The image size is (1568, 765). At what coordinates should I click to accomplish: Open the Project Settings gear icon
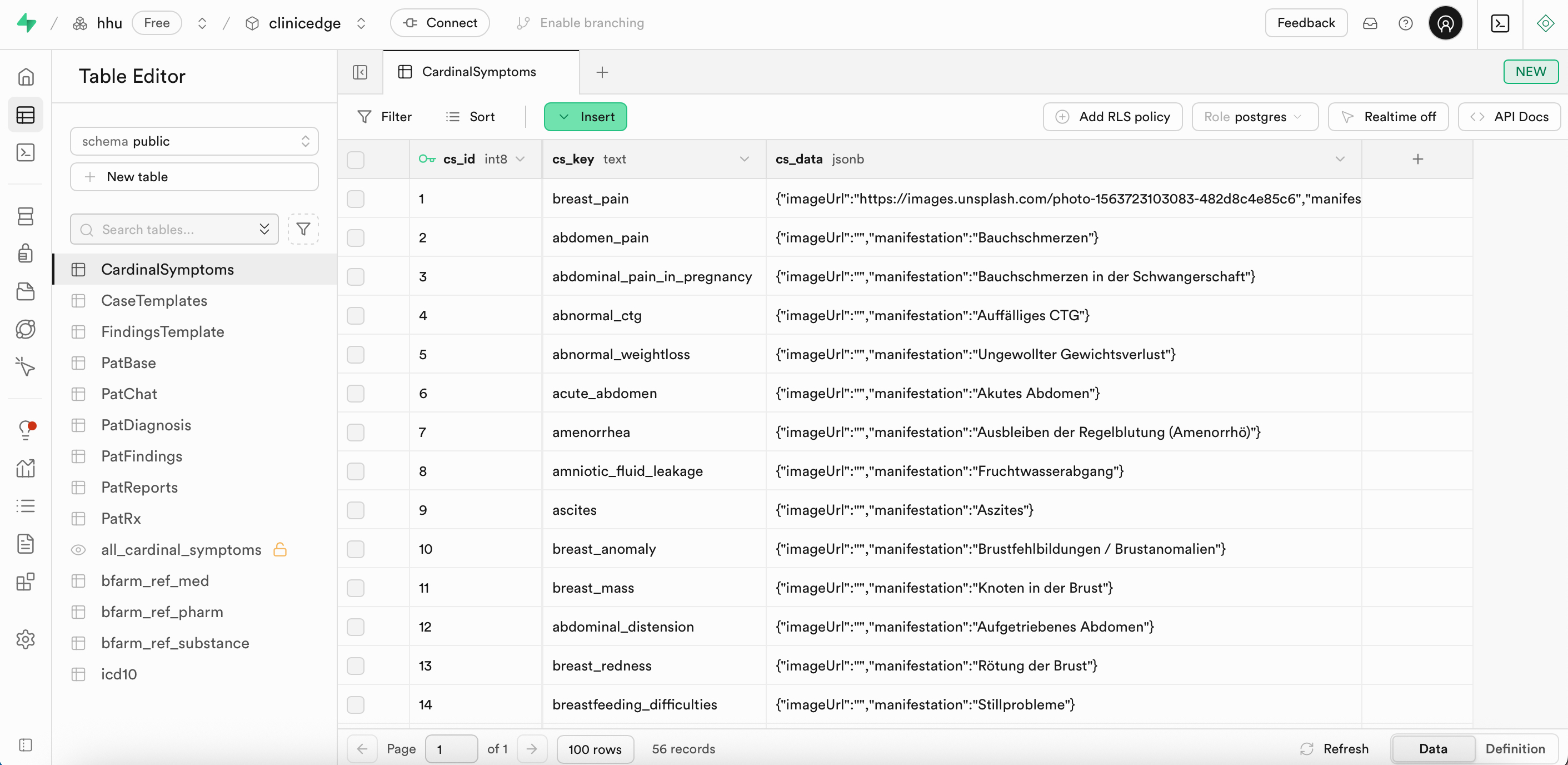click(25, 639)
